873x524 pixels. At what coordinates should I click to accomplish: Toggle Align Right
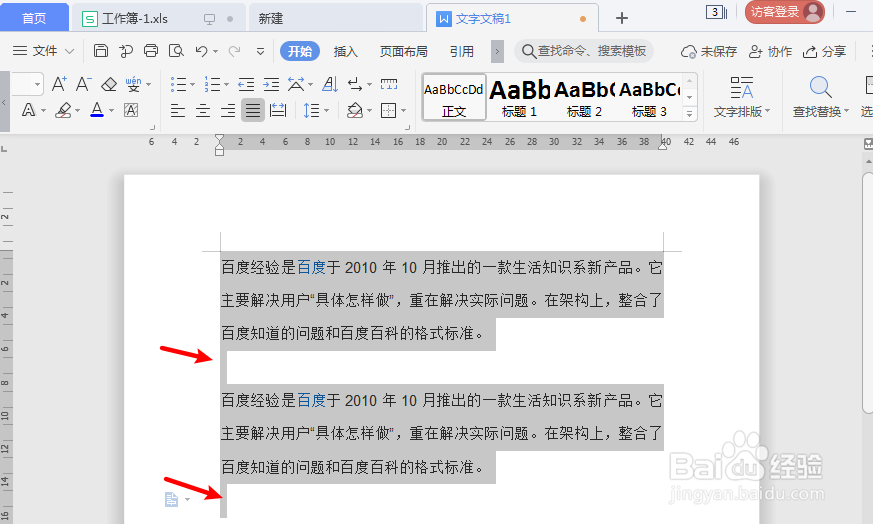[x=228, y=110]
